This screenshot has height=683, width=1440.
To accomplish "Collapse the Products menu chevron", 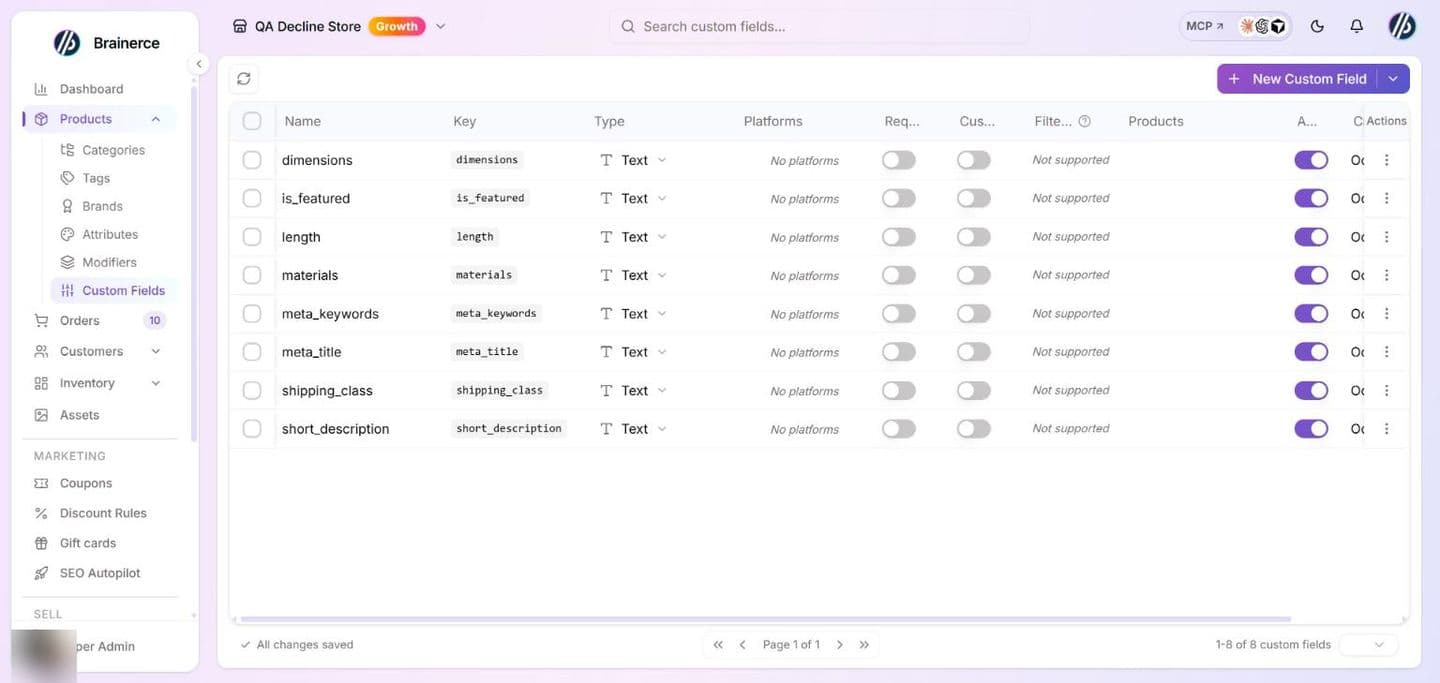I will [x=156, y=119].
